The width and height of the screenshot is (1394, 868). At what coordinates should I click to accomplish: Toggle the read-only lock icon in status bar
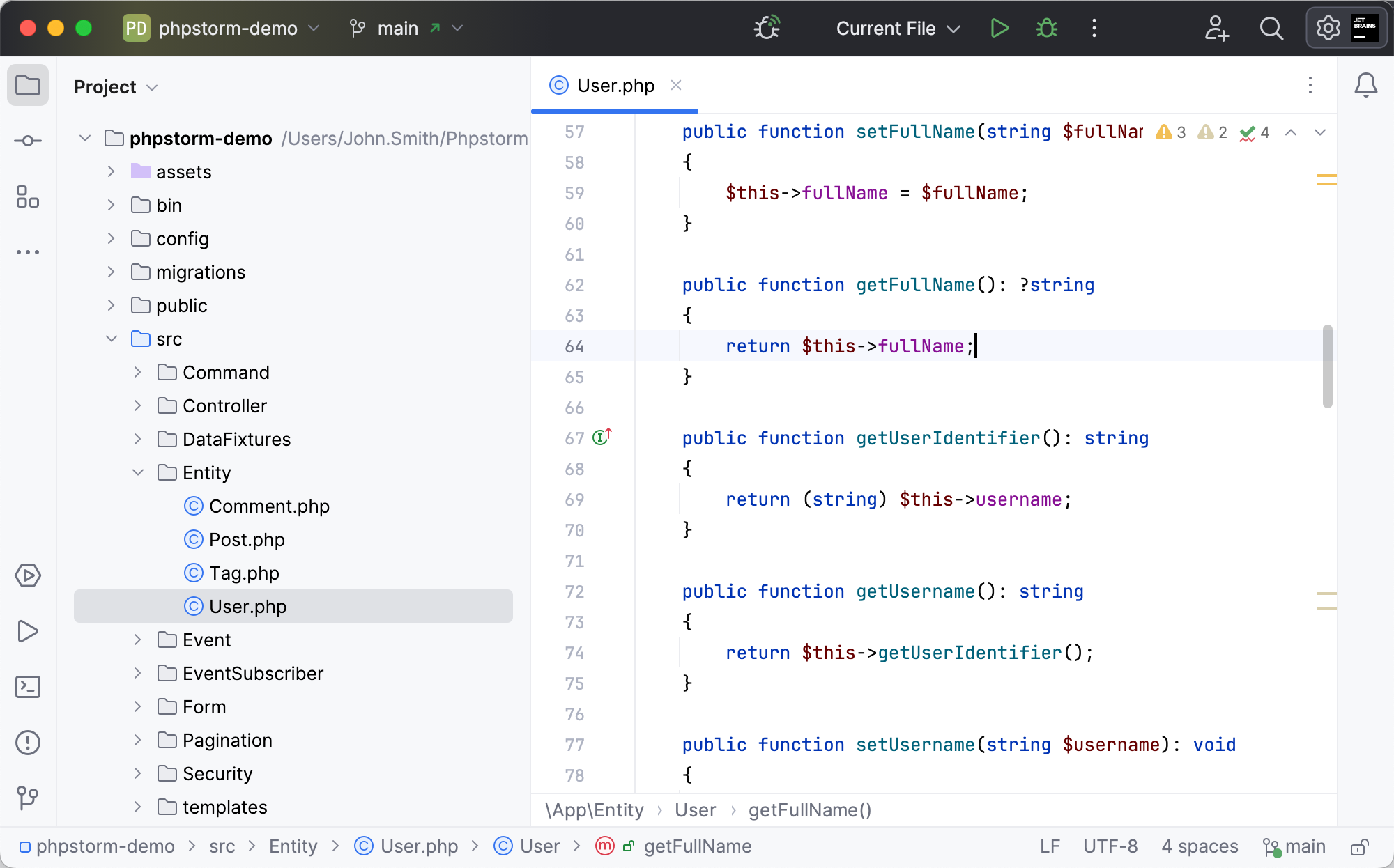1359,847
